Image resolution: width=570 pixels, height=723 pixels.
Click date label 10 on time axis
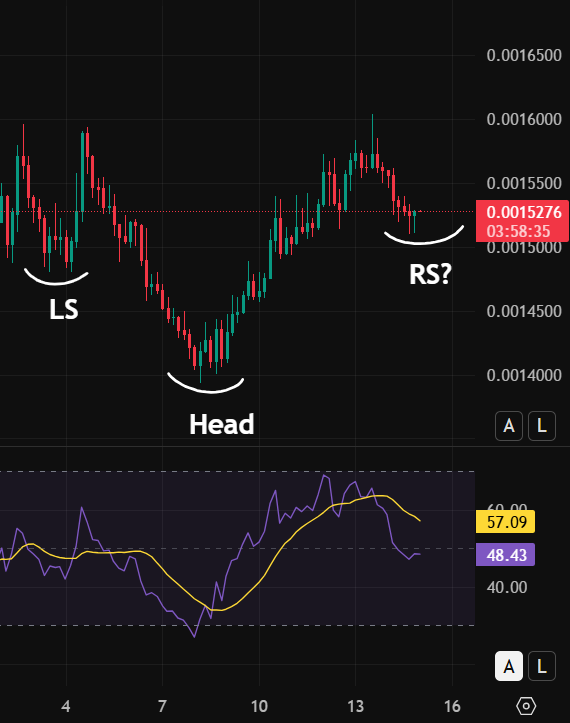point(259,706)
